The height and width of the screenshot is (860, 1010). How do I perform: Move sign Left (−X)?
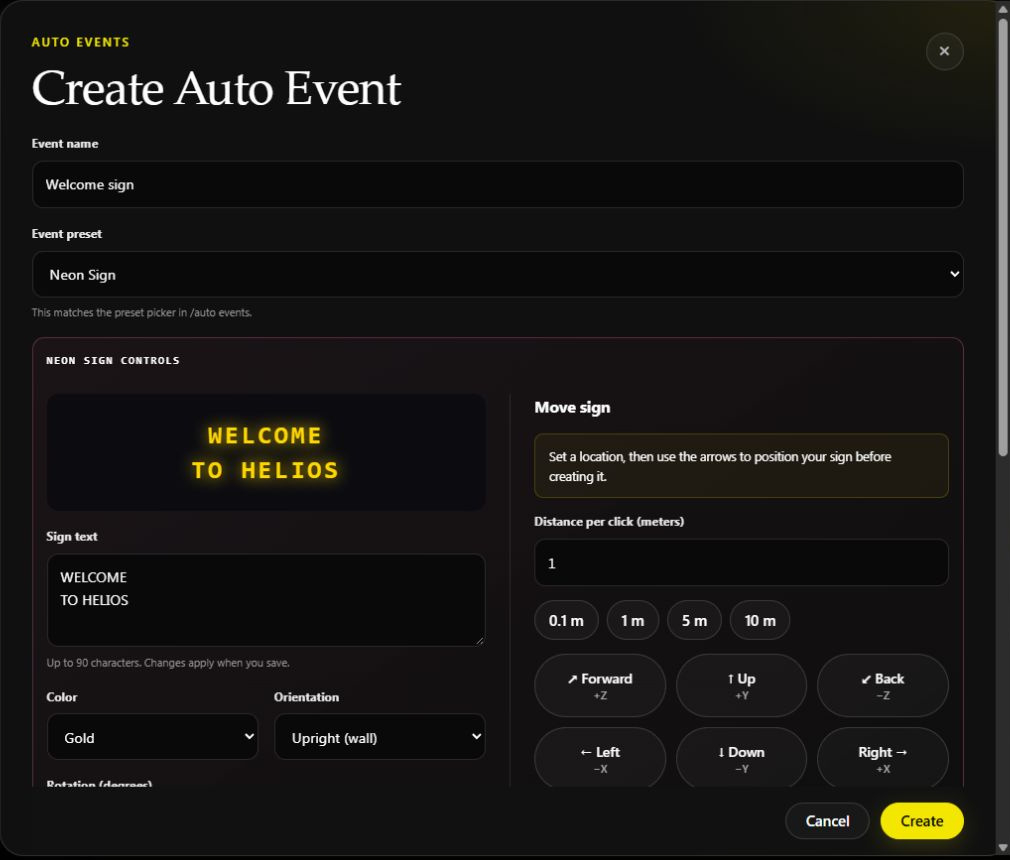(x=600, y=758)
